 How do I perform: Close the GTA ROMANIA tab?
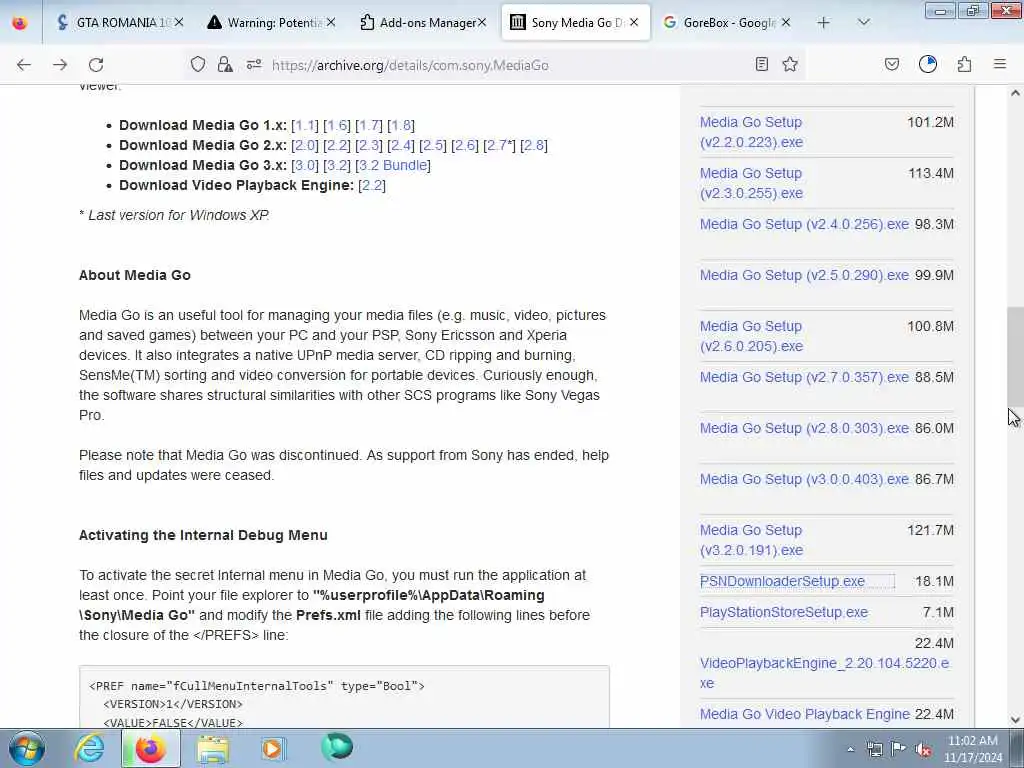pyautogui.click(x=179, y=23)
